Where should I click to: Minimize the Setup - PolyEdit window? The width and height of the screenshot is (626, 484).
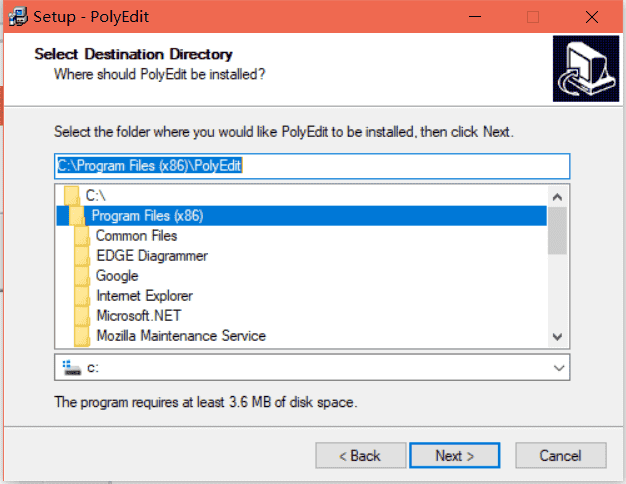coord(475,17)
